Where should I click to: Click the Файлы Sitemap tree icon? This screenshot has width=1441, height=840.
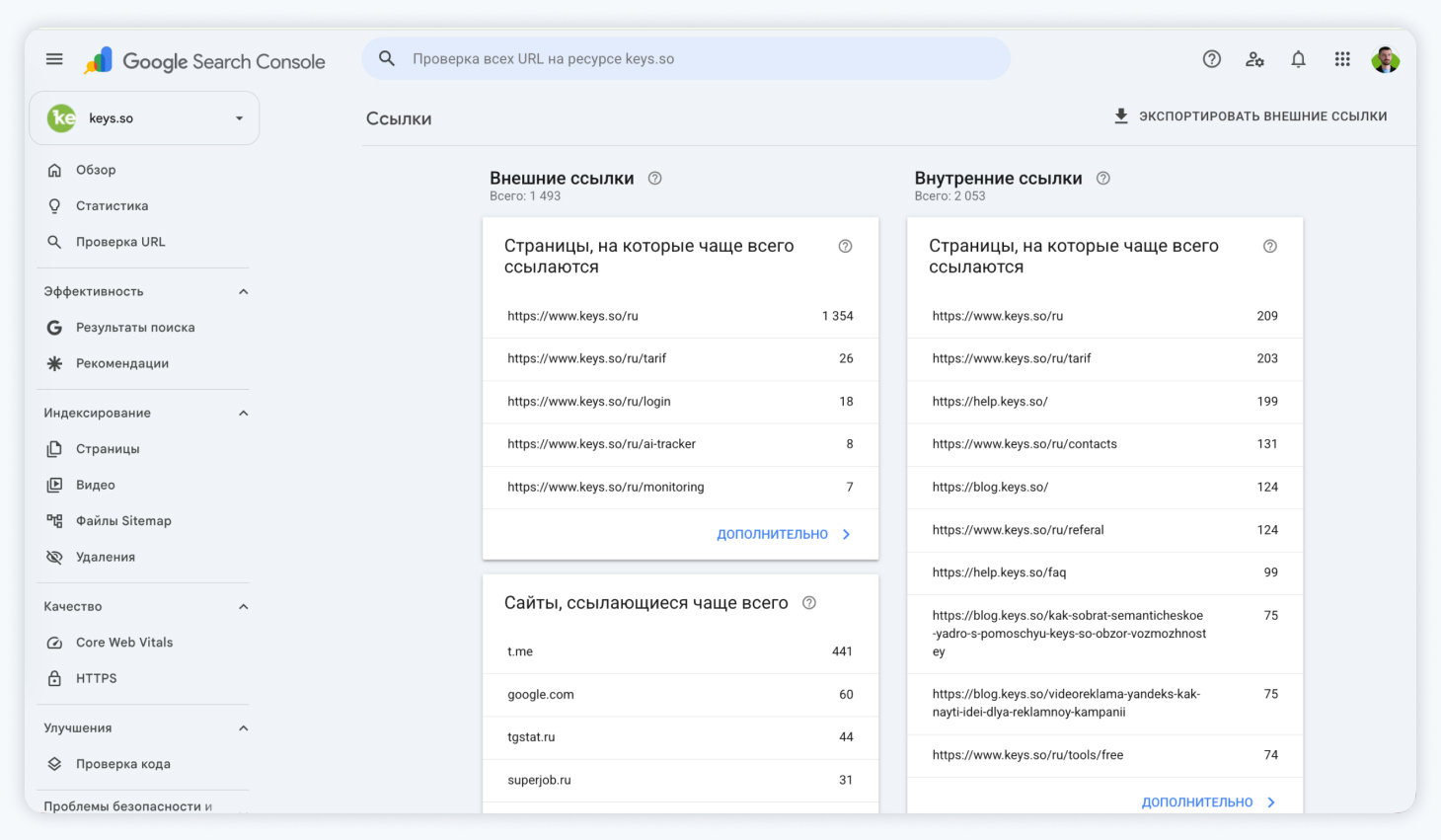coord(55,521)
